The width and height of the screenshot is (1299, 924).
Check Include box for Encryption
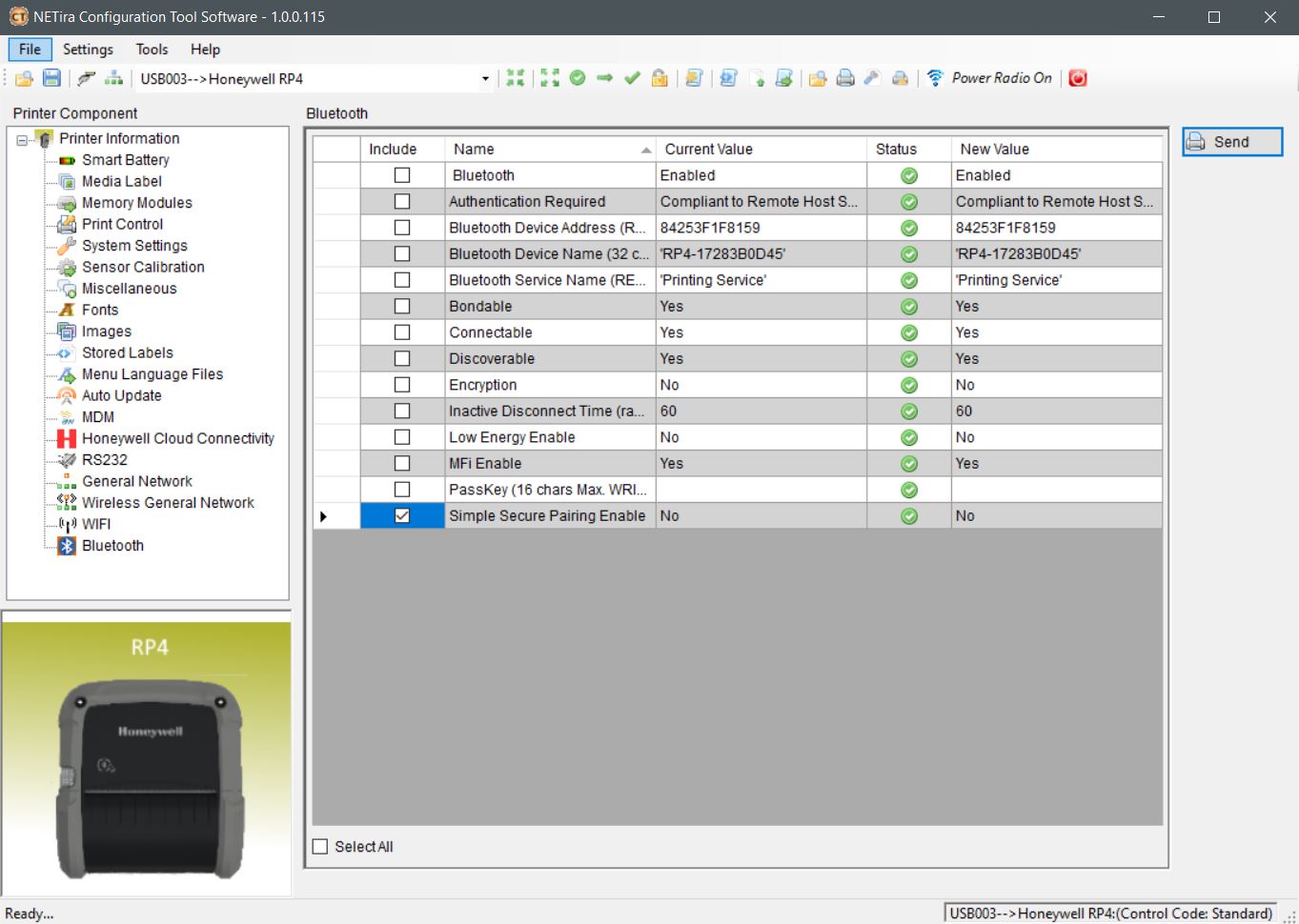click(x=402, y=385)
